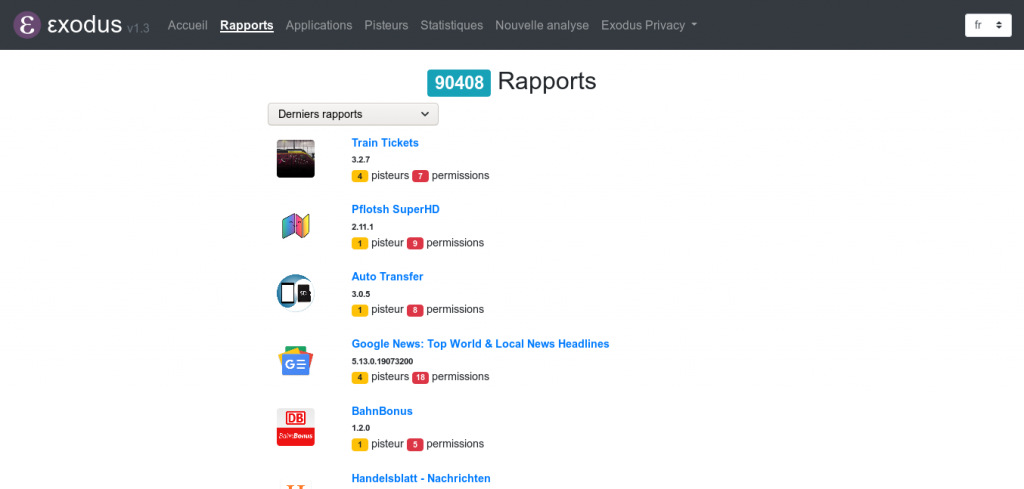
Task: Open the Train Tickets app icon
Action: pyautogui.click(x=295, y=159)
